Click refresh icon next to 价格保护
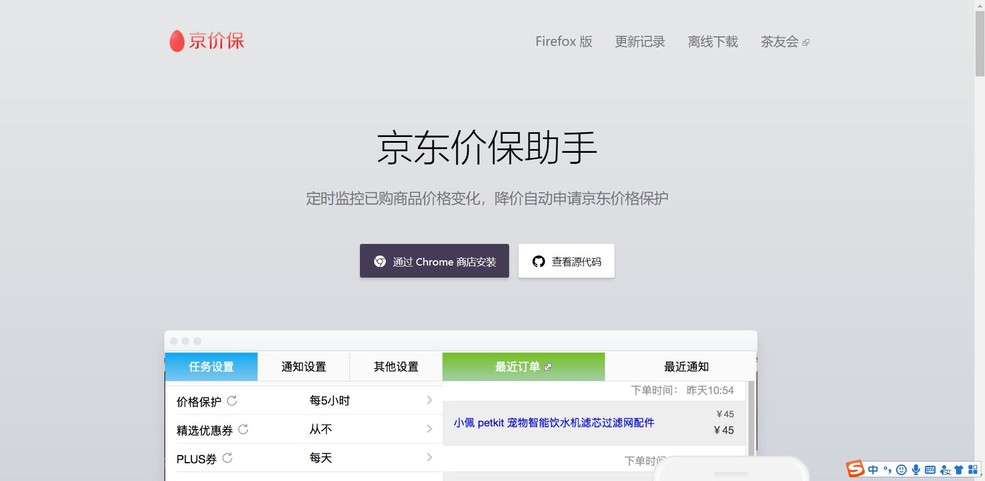Viewport: 985px width, 481px height. [x=231, y=401]
